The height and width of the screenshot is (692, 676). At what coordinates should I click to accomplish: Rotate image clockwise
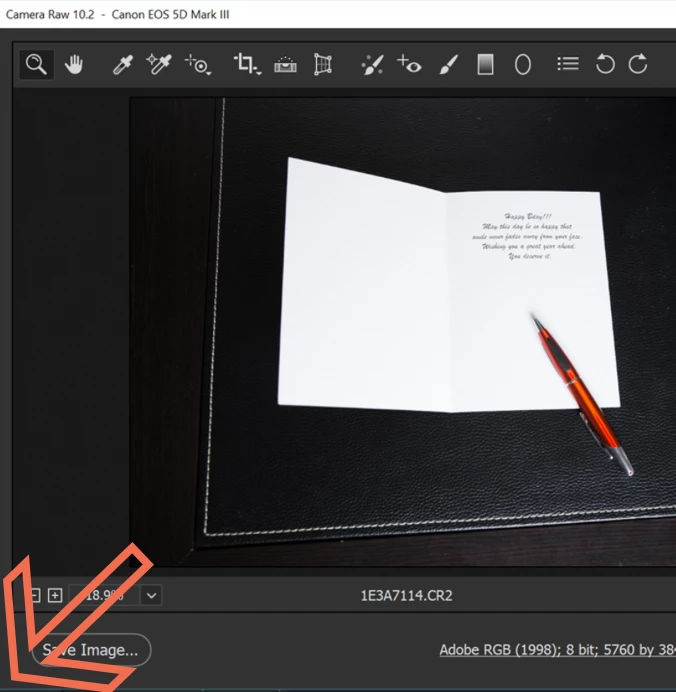pos(638,64)
